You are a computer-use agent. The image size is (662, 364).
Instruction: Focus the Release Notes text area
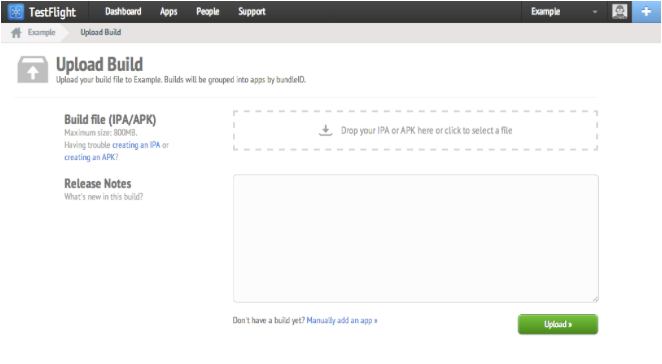point(415,238)
